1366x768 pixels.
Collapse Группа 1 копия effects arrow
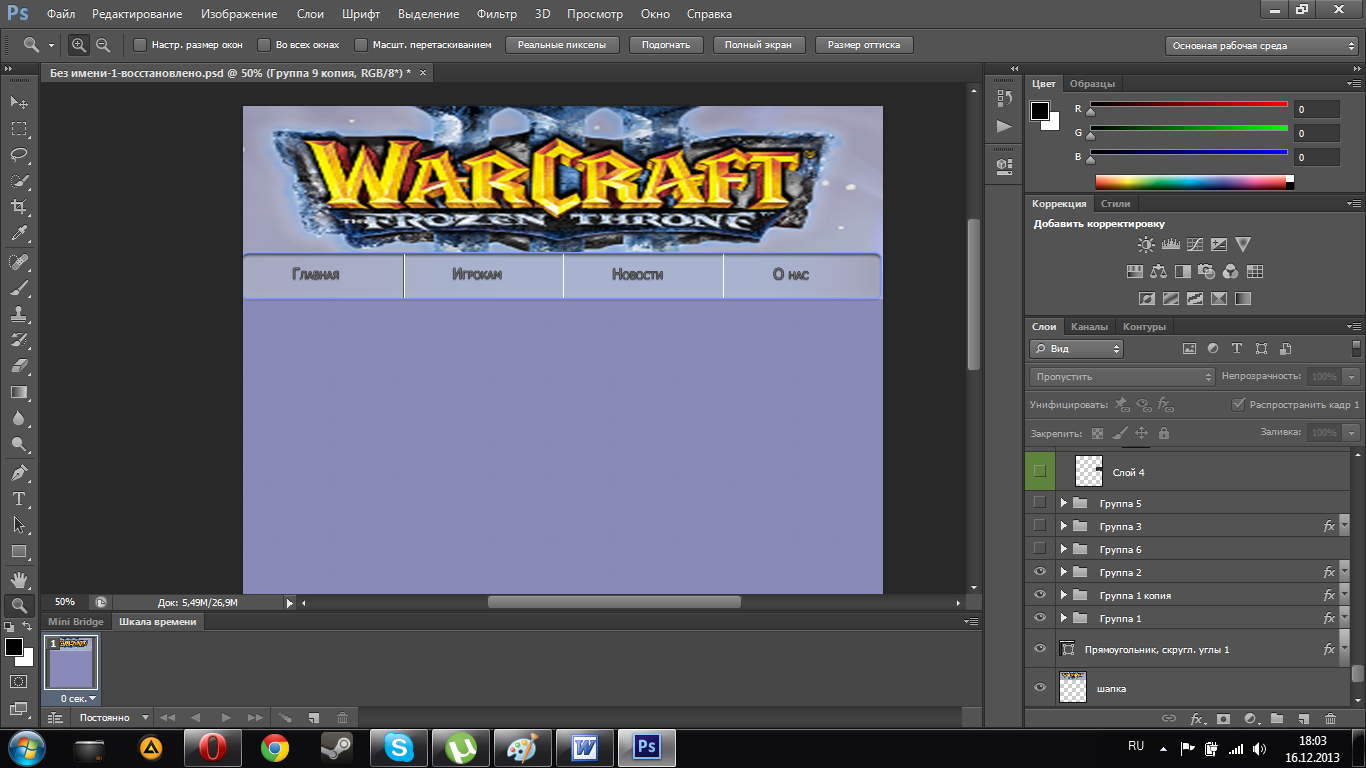[x=1345, y=595]
